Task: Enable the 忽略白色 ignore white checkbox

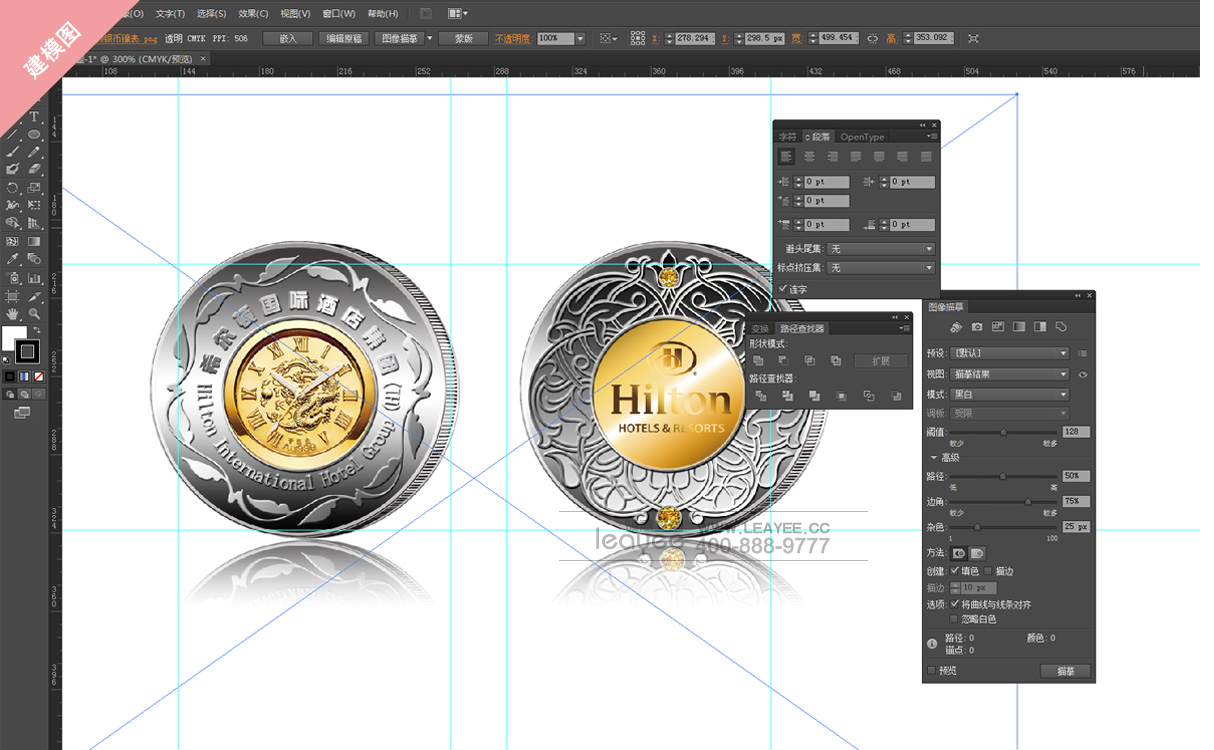Action: (954, 619)
